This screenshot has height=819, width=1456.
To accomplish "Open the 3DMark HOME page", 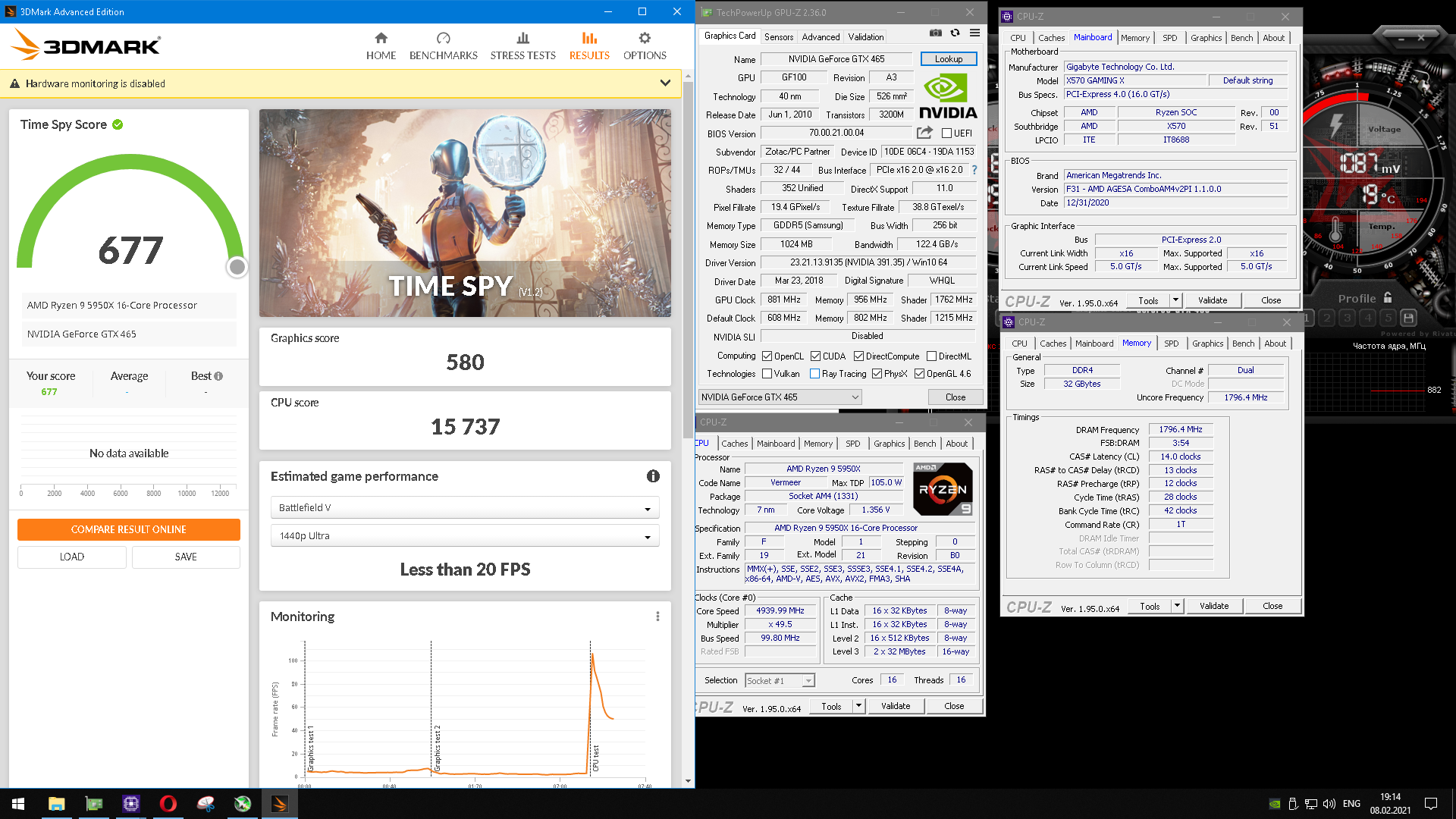I will click(x=381, y=46).
